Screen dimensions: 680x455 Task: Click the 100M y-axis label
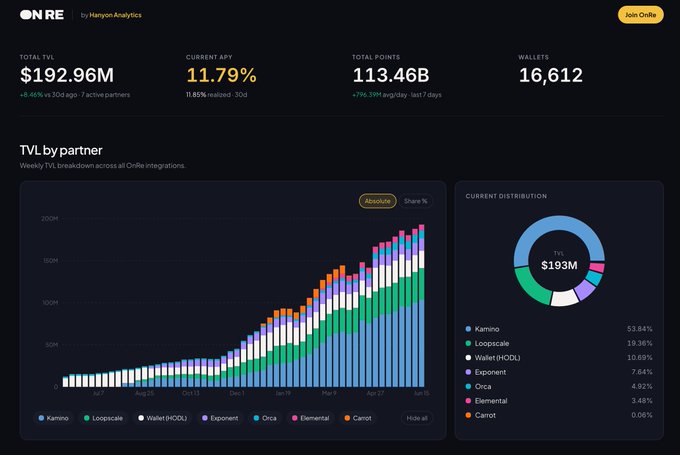click(x=50, y=303)
